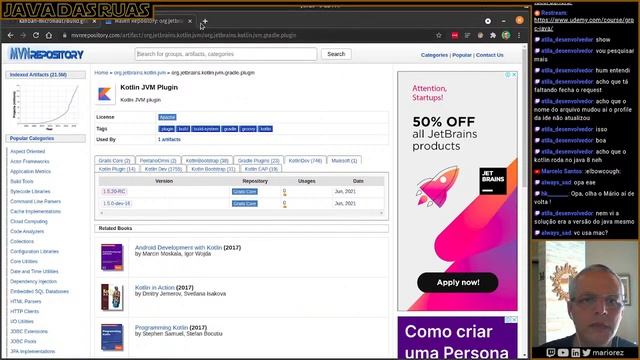Click the browser forward arrow
This screenshot has width=640, height=360.
coord(23,36)
